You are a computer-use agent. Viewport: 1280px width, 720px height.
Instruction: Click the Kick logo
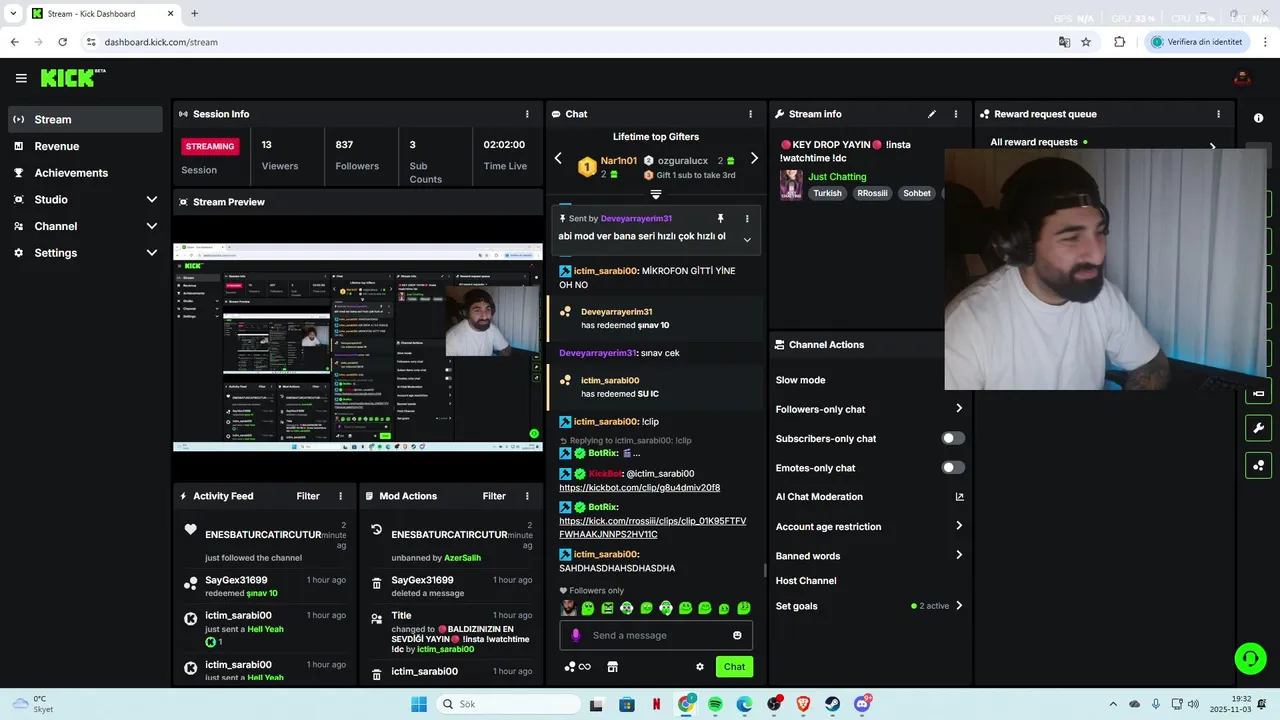[73, 78]
